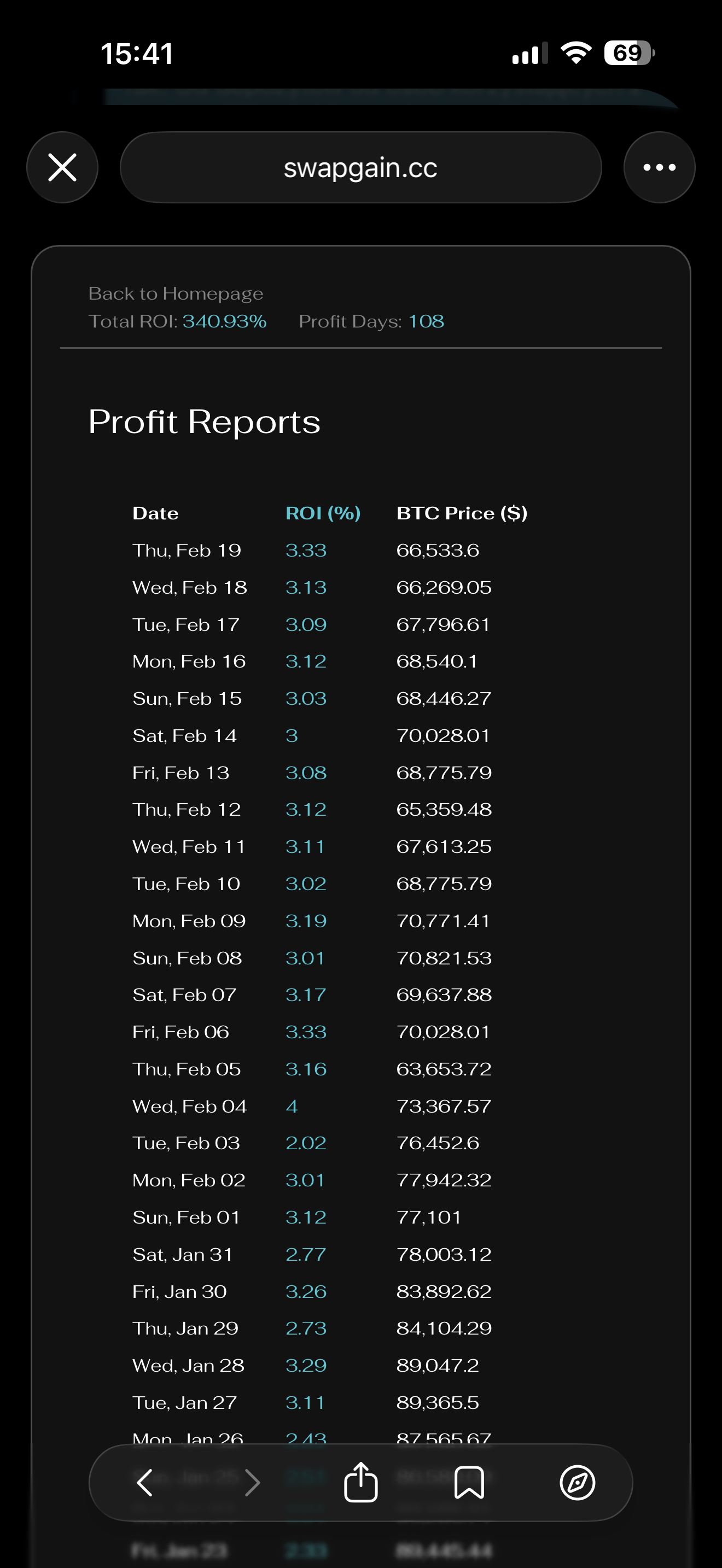Open in browser via compass icon
Image resolution: width=722 pixels, height=1568 pixels.
[x=577, y=1482]
